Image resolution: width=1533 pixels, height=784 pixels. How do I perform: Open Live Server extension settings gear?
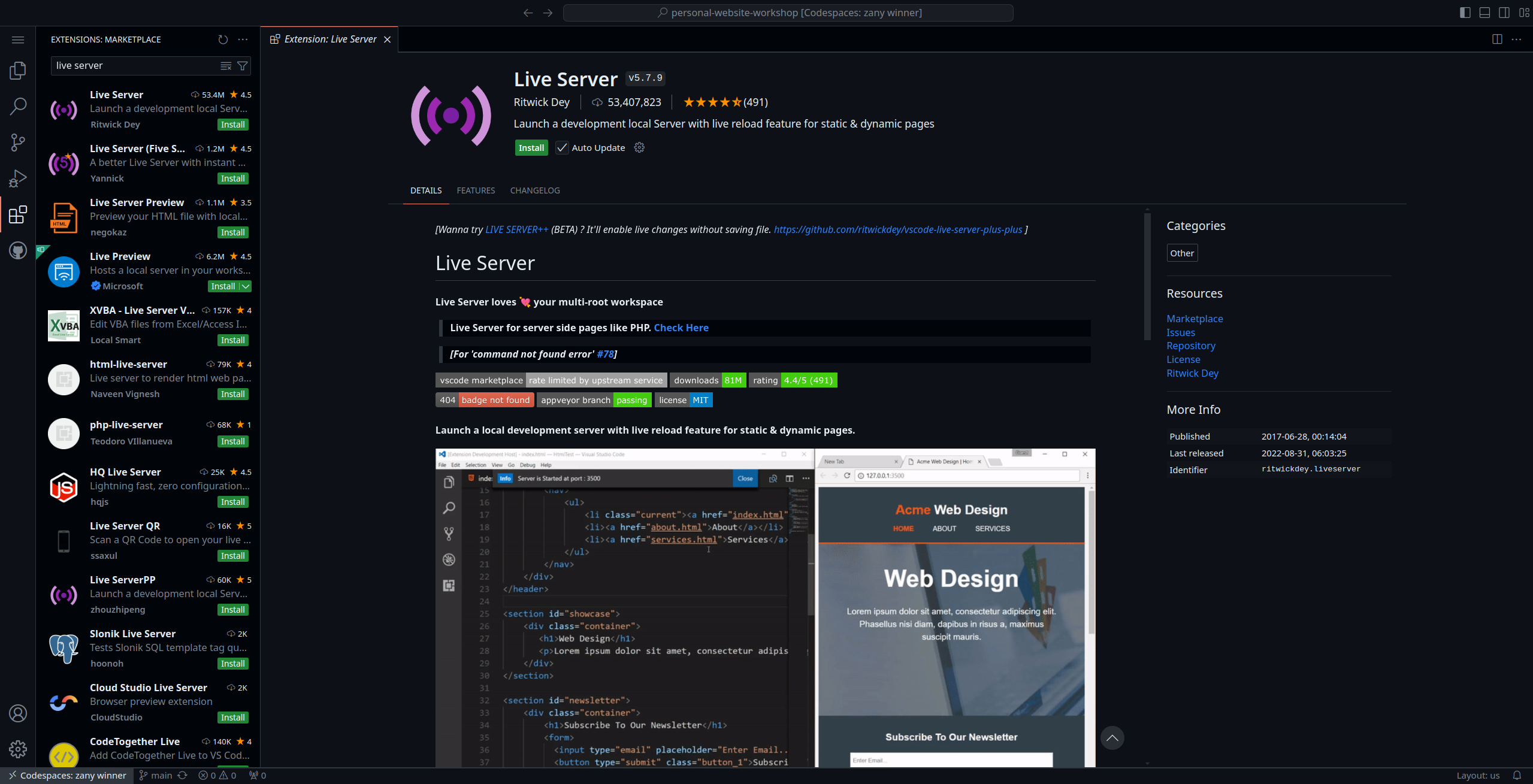[639, 148]
